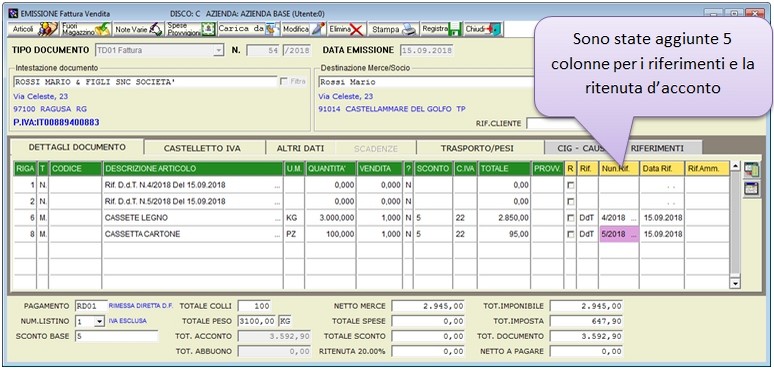
Task: Open the ALTRI DATI tab
Action: (x=300, y=148)
